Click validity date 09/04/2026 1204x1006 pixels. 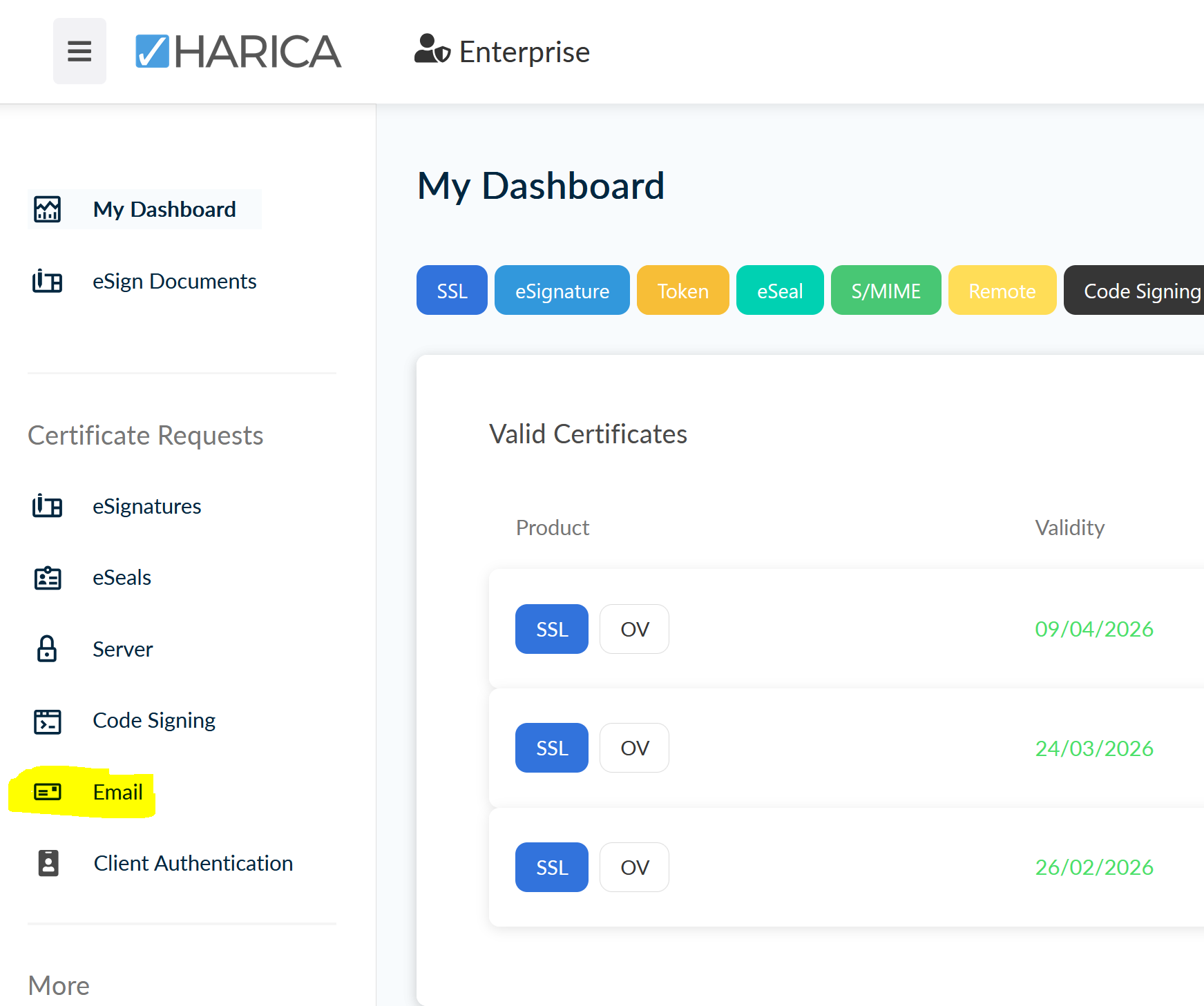point(1094,629)
